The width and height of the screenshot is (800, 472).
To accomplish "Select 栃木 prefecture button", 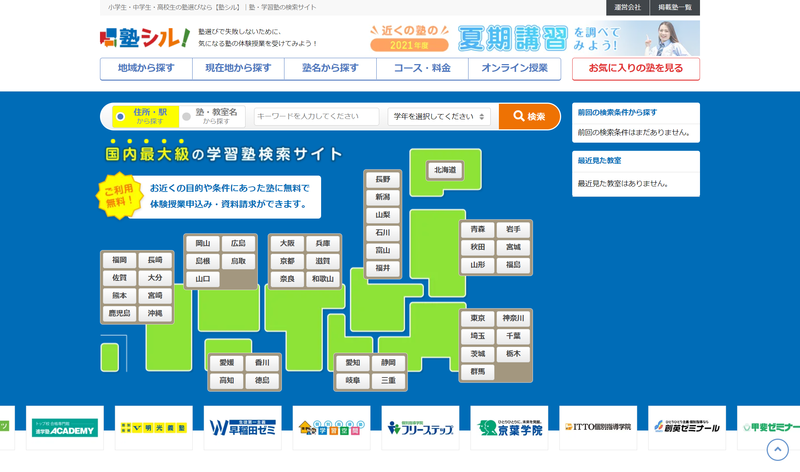I will pyautogui.click(x=513, y=354).
